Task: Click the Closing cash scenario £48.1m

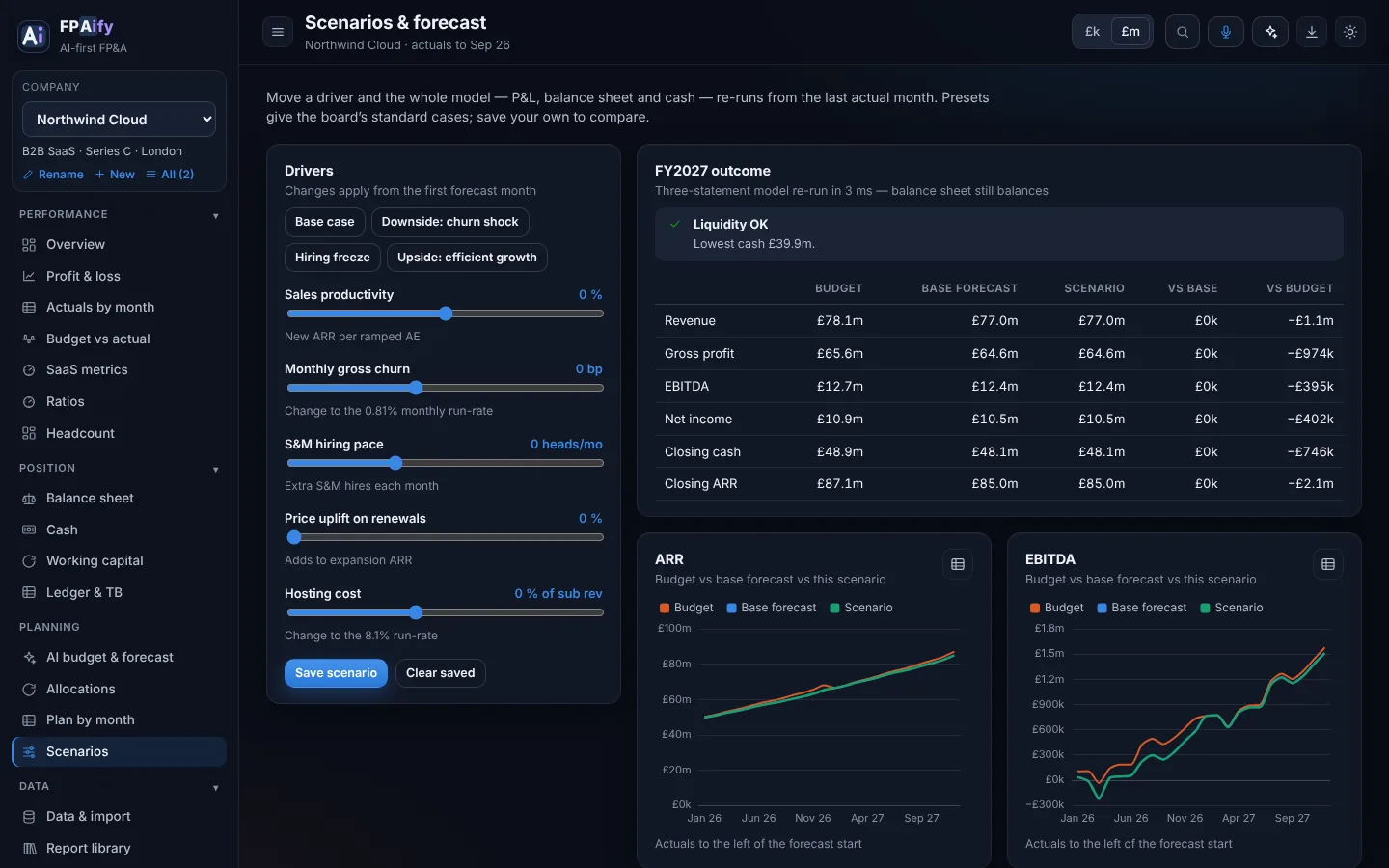Action: (x=1102, y=452)
